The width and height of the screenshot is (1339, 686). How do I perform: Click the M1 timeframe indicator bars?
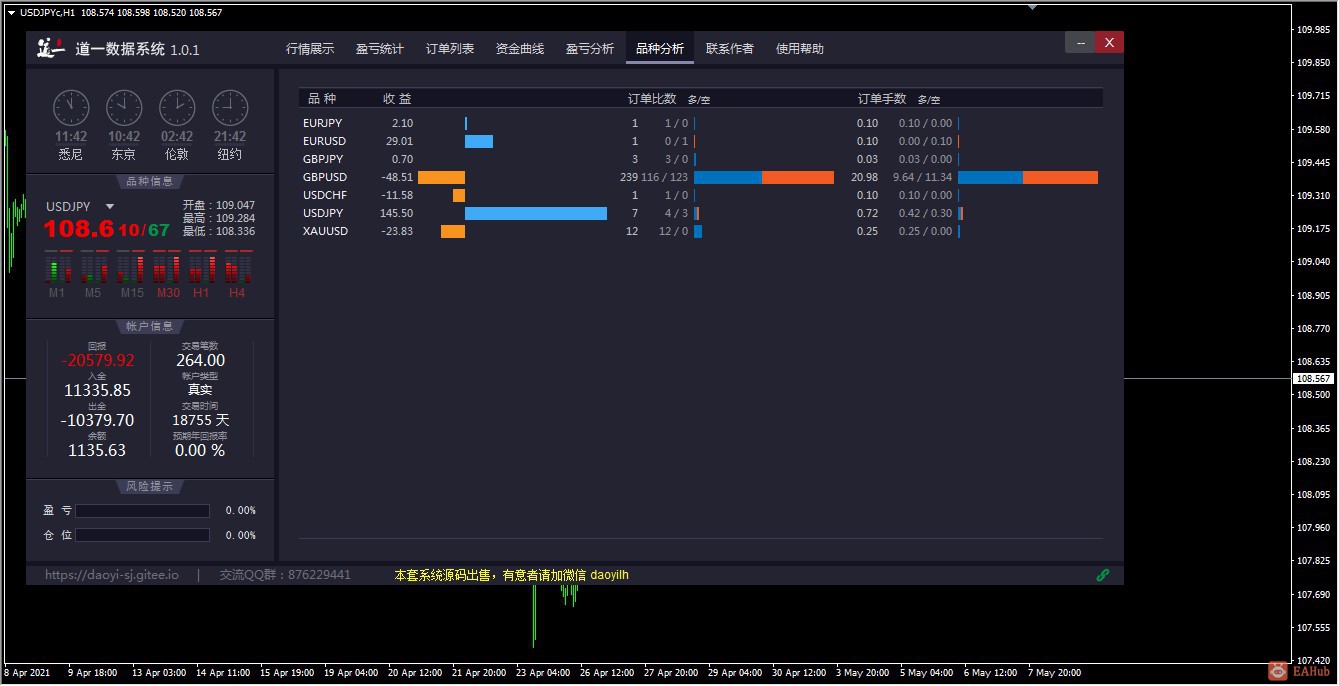[x=57, y=267]
